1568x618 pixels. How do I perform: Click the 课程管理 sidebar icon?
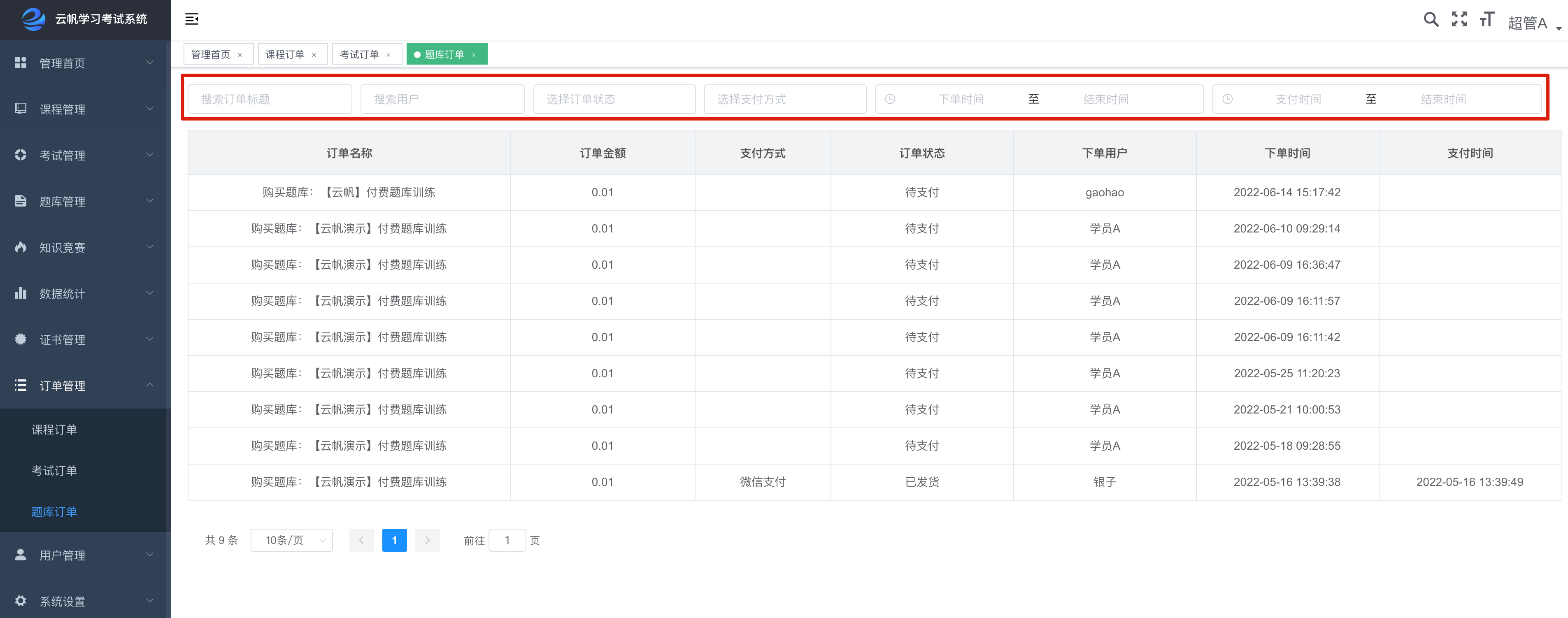coord(21,108)
